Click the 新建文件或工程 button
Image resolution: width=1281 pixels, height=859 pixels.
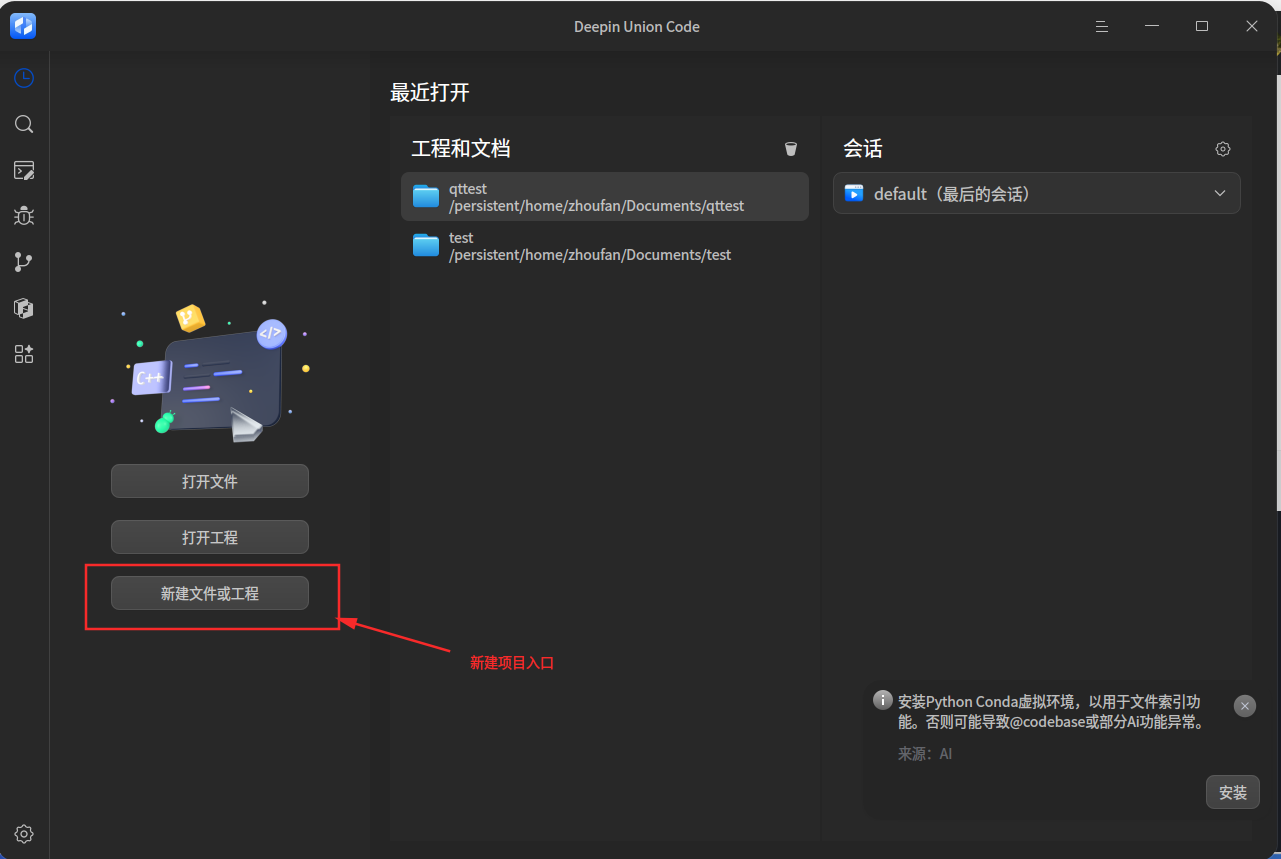click(x=210, y=593)
